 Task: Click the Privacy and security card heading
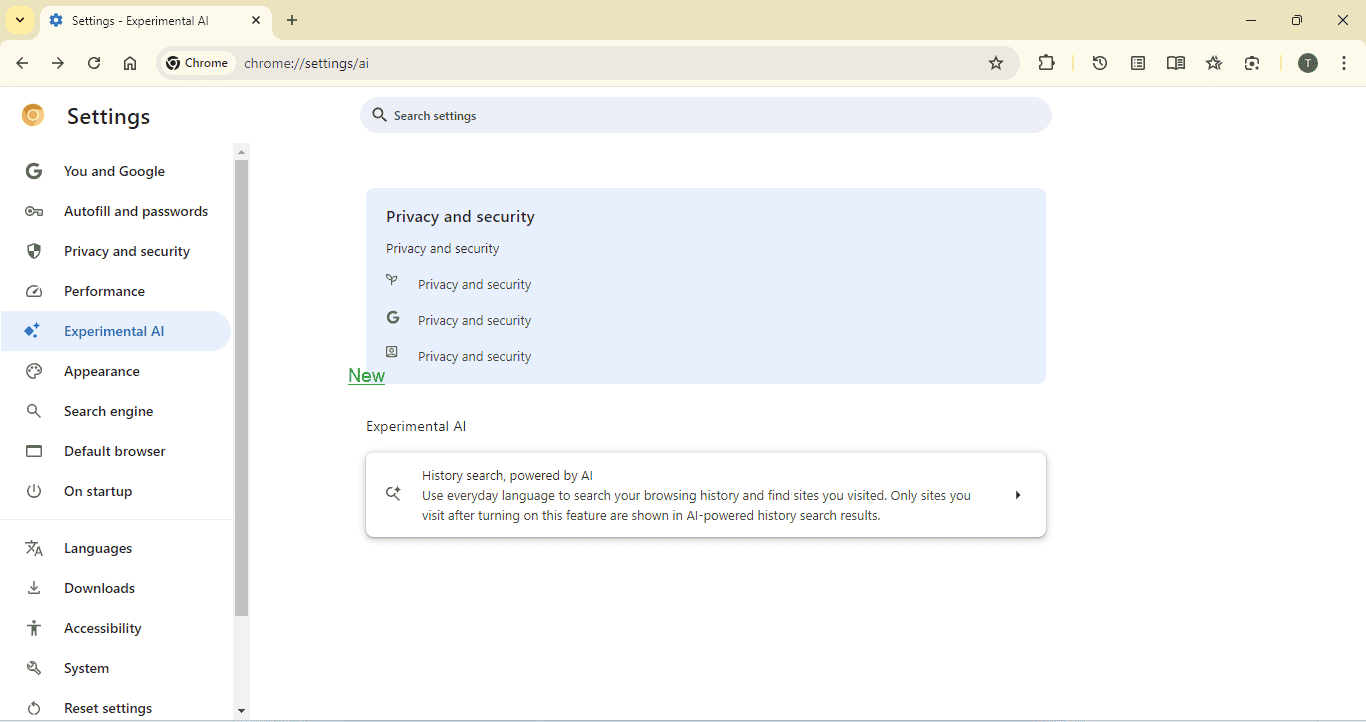pos(460,216)
